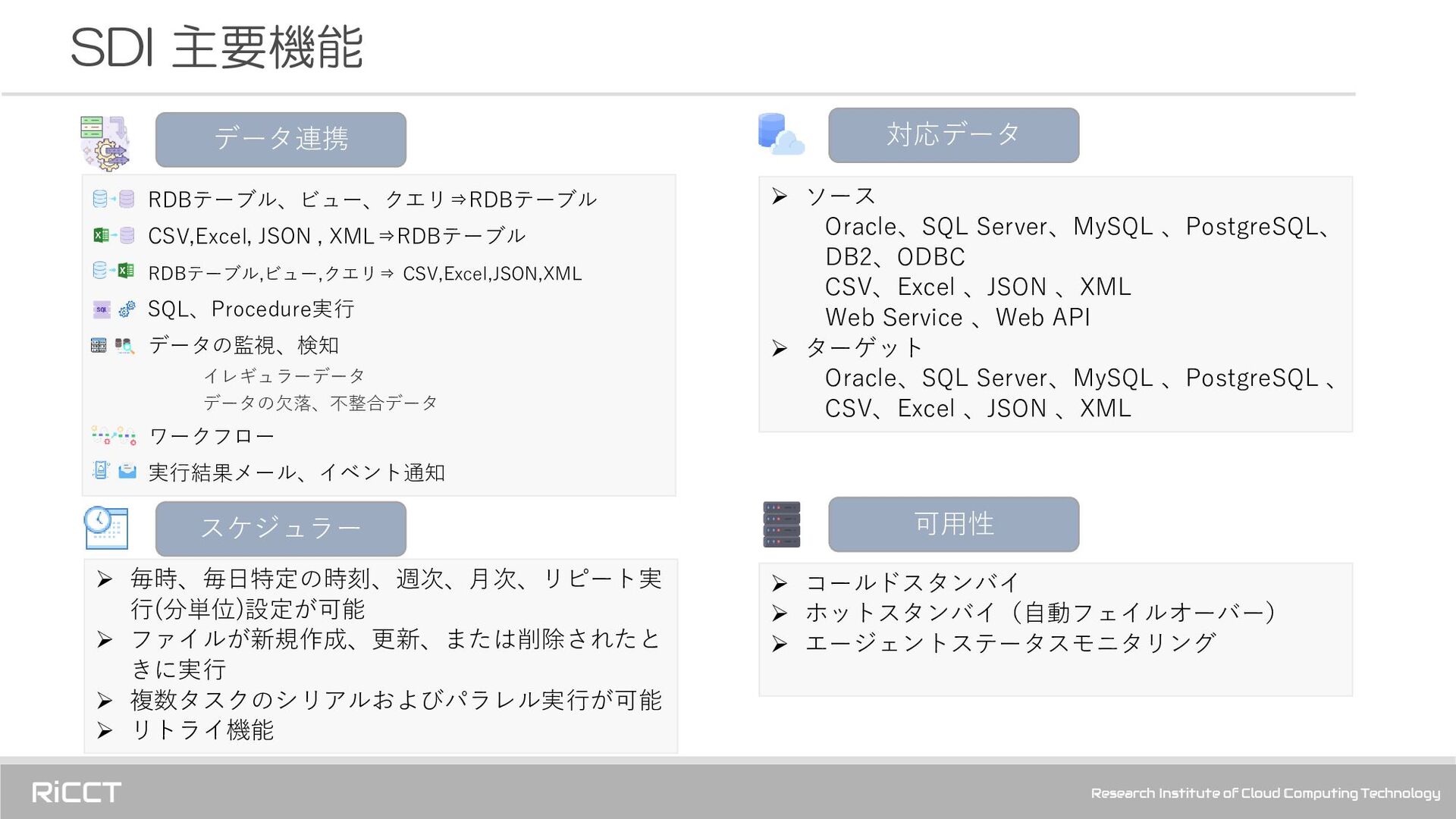Viewport: 1456px width, 819px height.
Task: Click the database and cloud icon beside 対応データ
Action: coord(781,134)
